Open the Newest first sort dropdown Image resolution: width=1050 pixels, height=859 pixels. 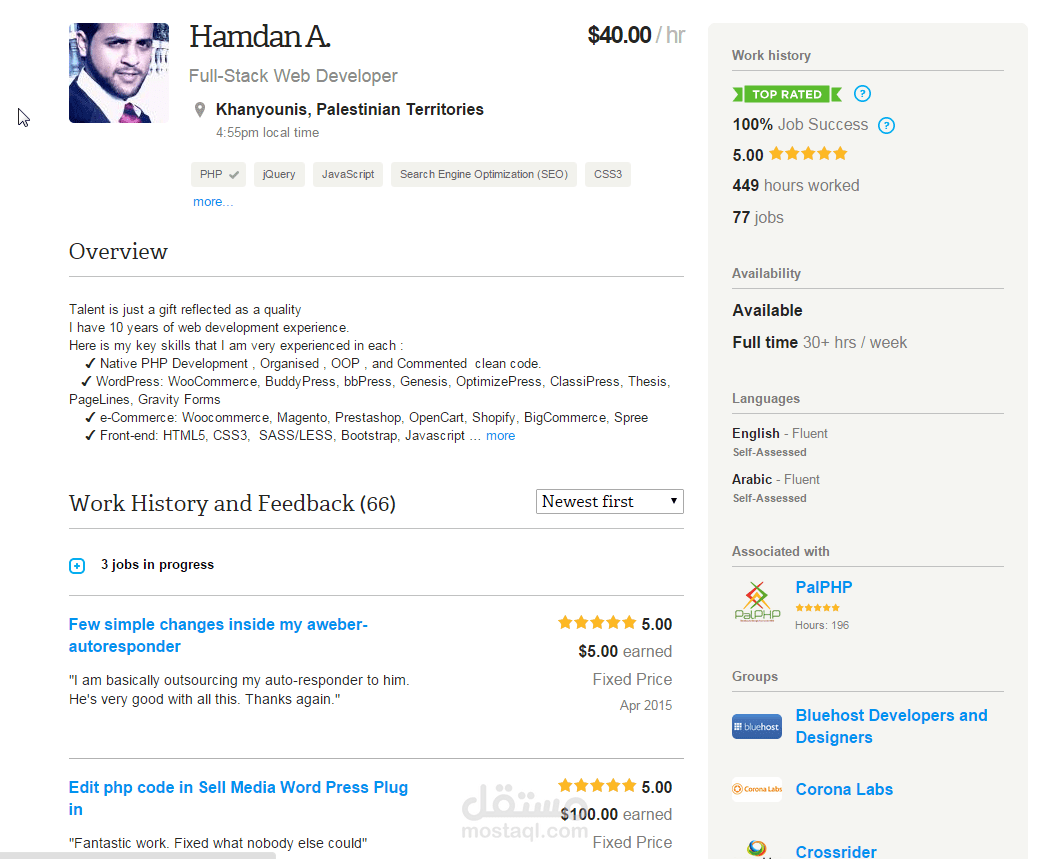[x=609, y=501]
